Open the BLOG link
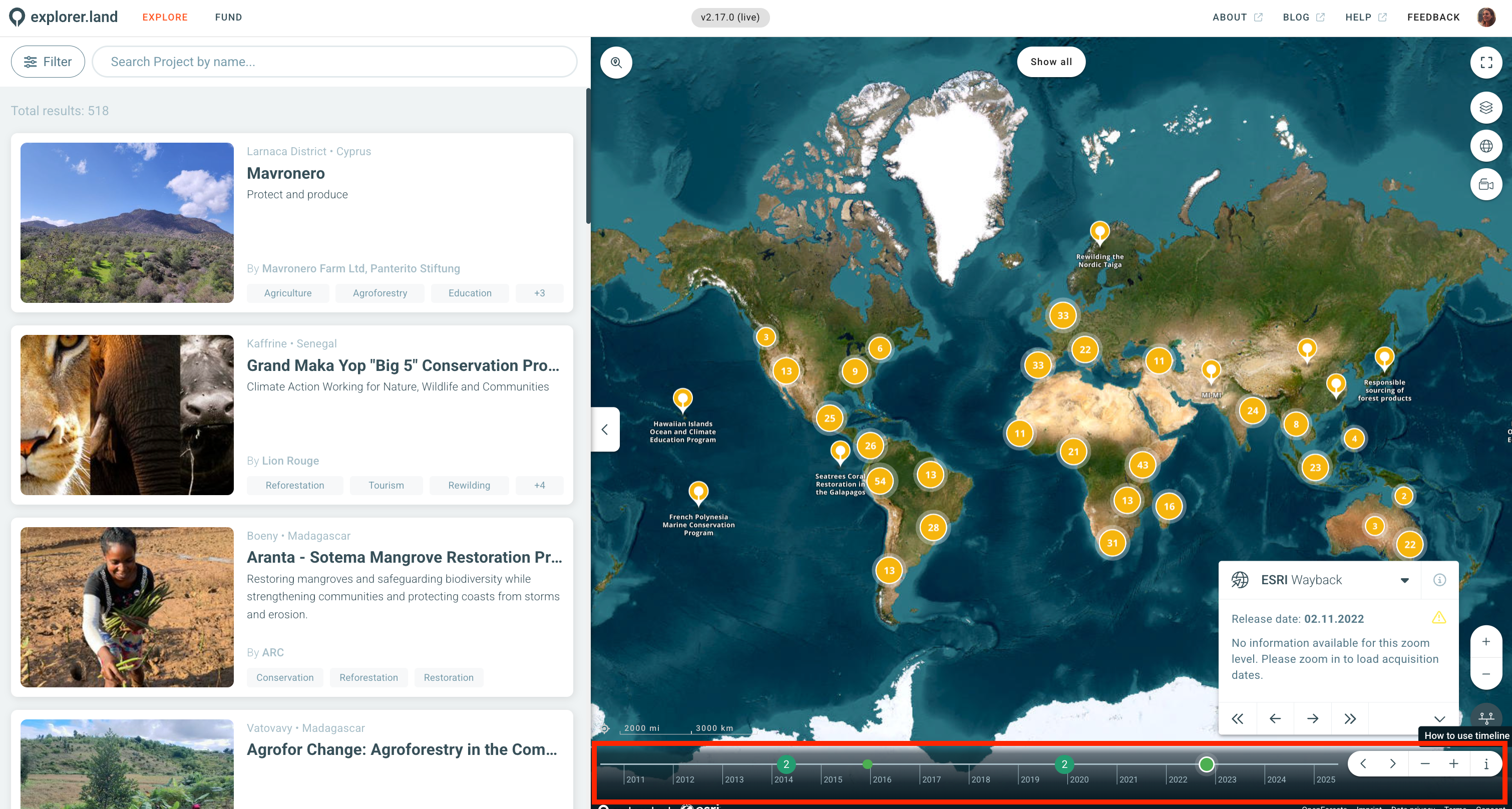 click(x=1303, y=17)
